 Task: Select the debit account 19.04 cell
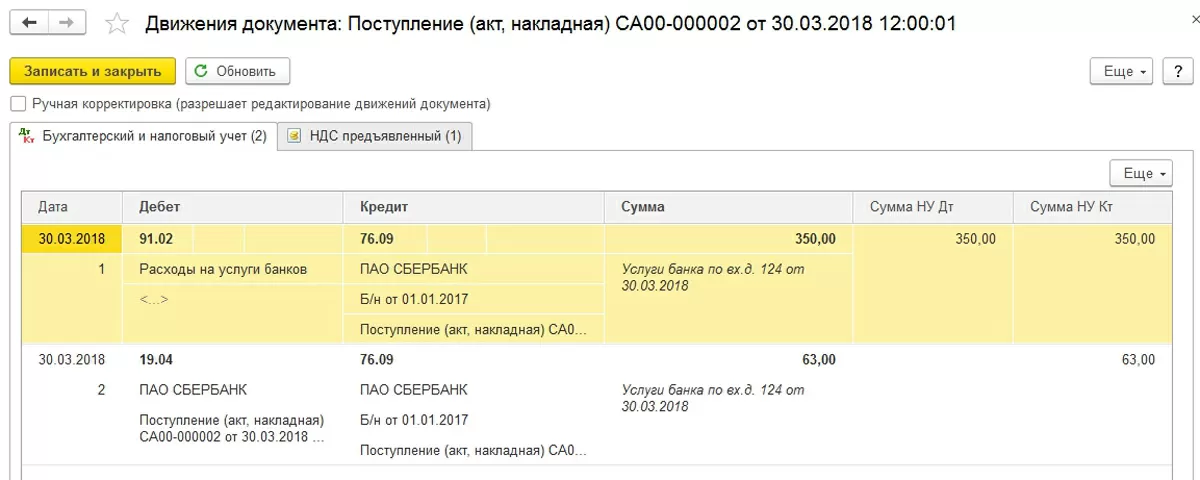(156, 359)
